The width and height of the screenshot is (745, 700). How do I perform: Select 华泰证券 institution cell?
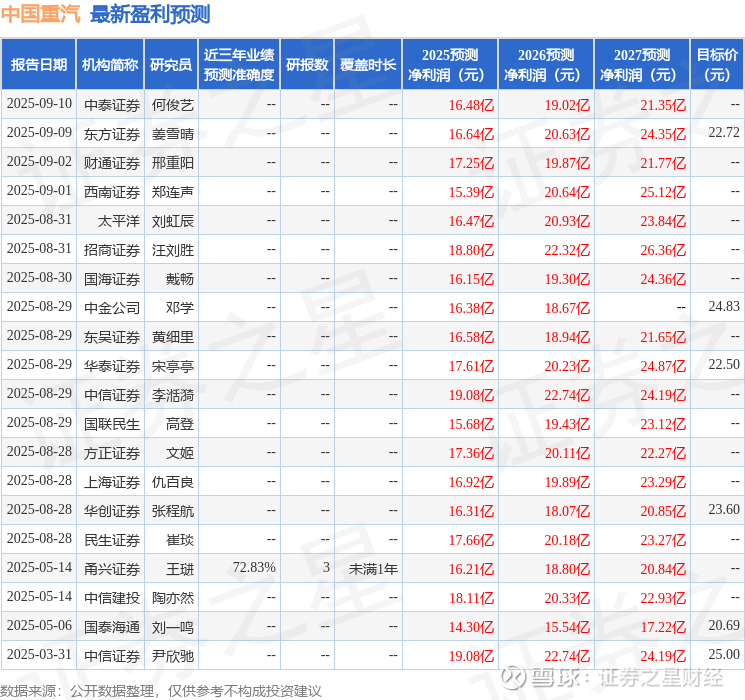(112, 366)
